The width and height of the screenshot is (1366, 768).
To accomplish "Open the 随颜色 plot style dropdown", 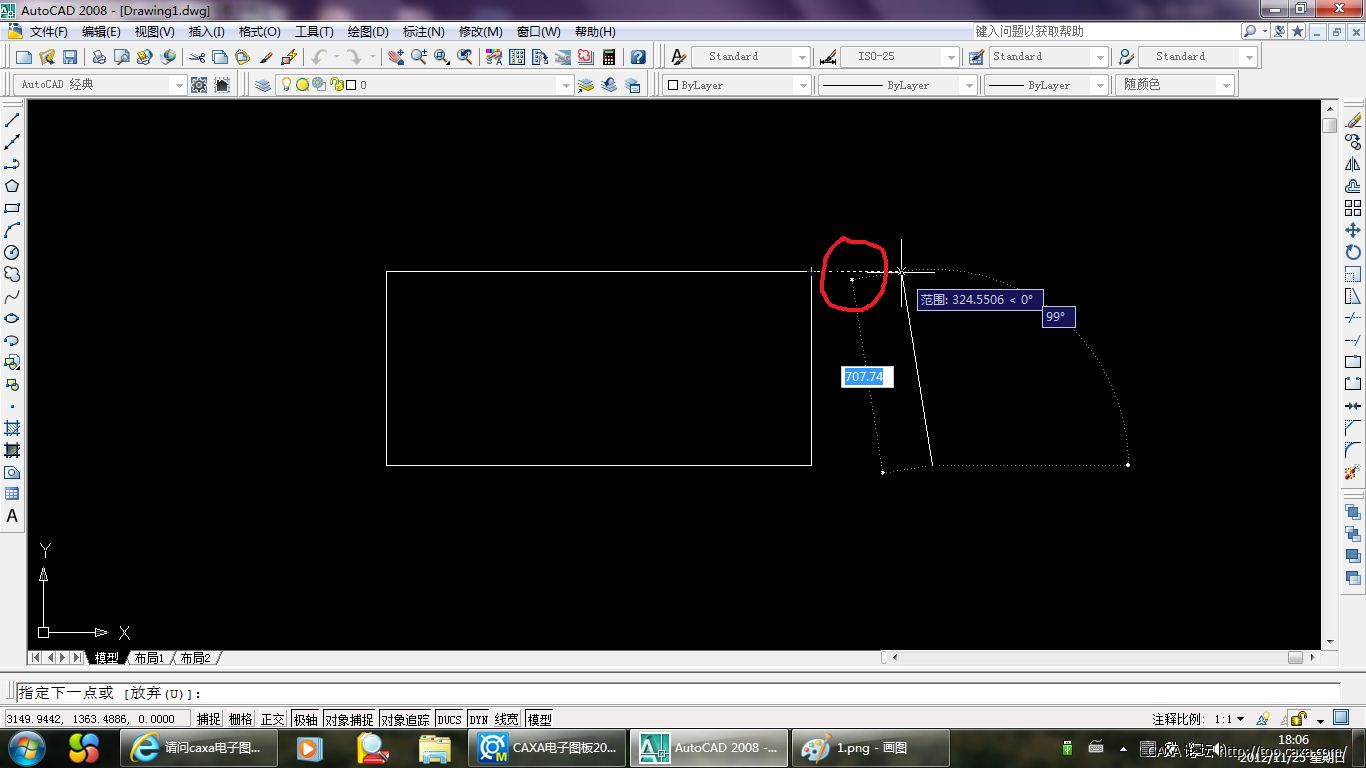I will 1227,85.
